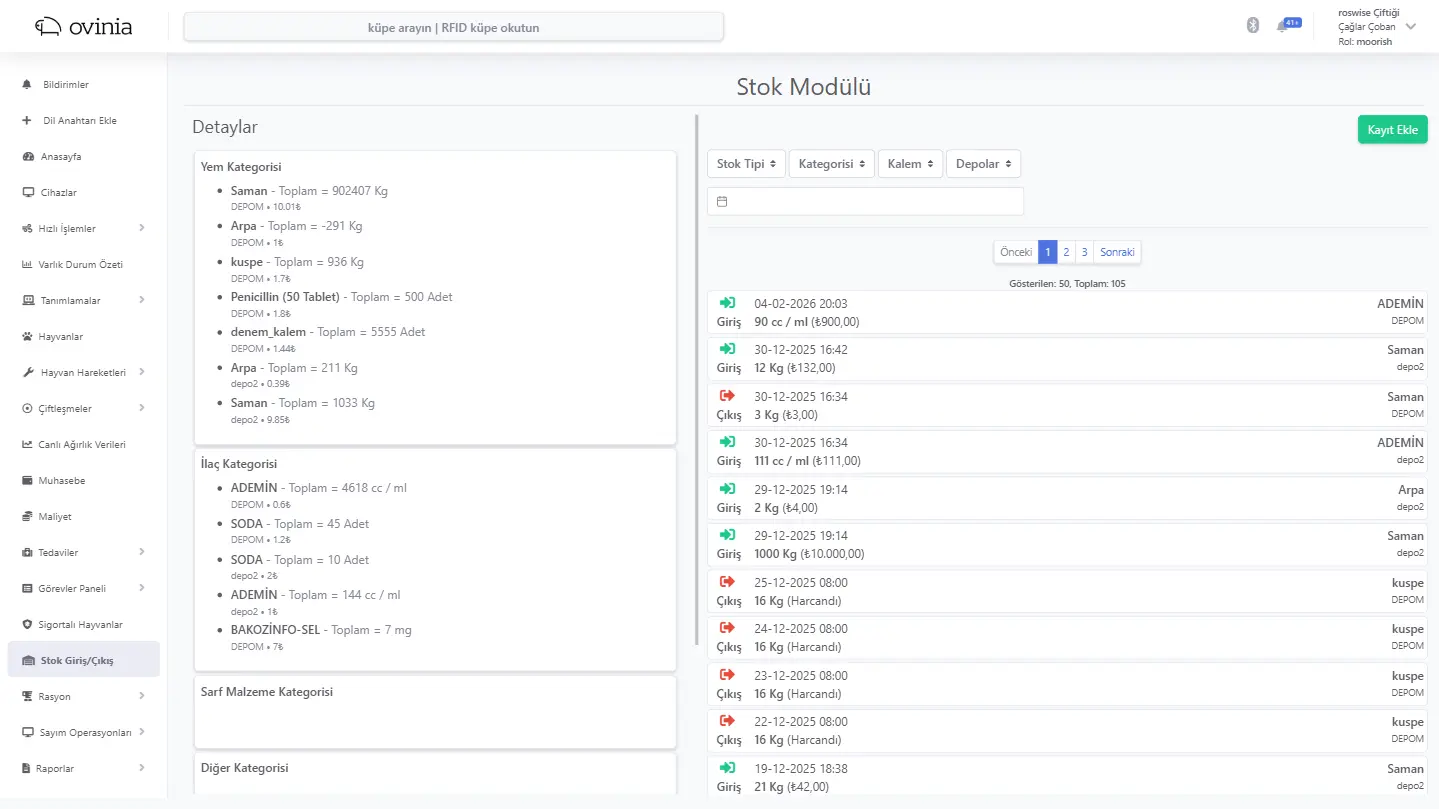Click the red Çıkış arrow icon for 30-12-2025 16:34
Viewport: 1439px width, 809px height.
(727, 396)
